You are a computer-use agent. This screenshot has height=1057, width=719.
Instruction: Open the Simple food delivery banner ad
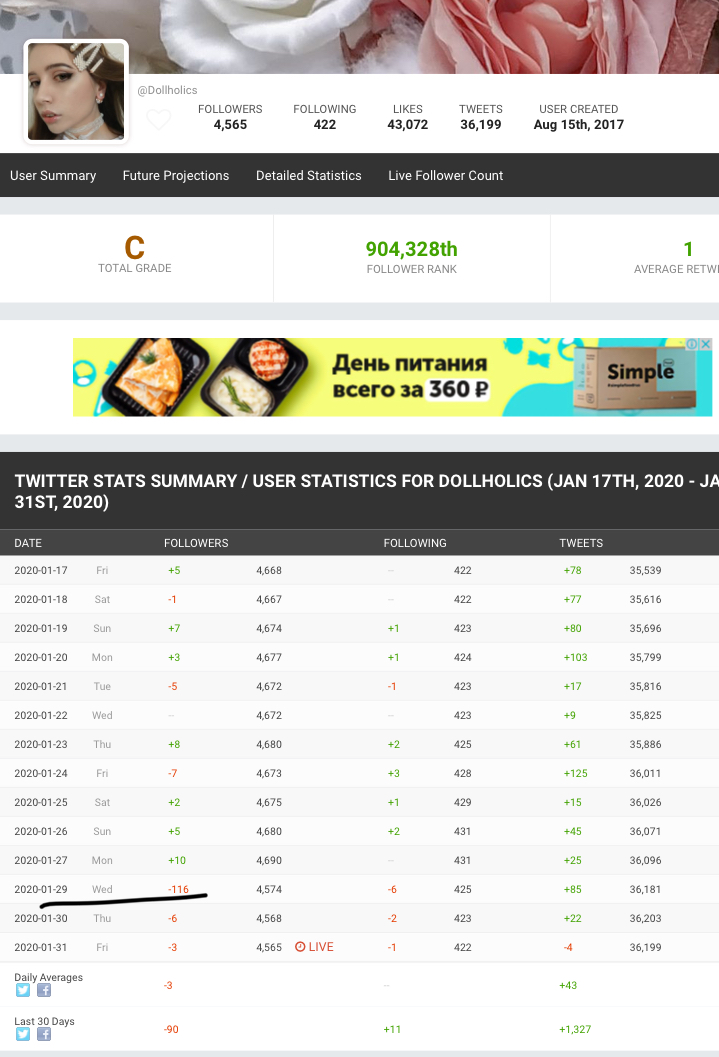coord(392,377)
